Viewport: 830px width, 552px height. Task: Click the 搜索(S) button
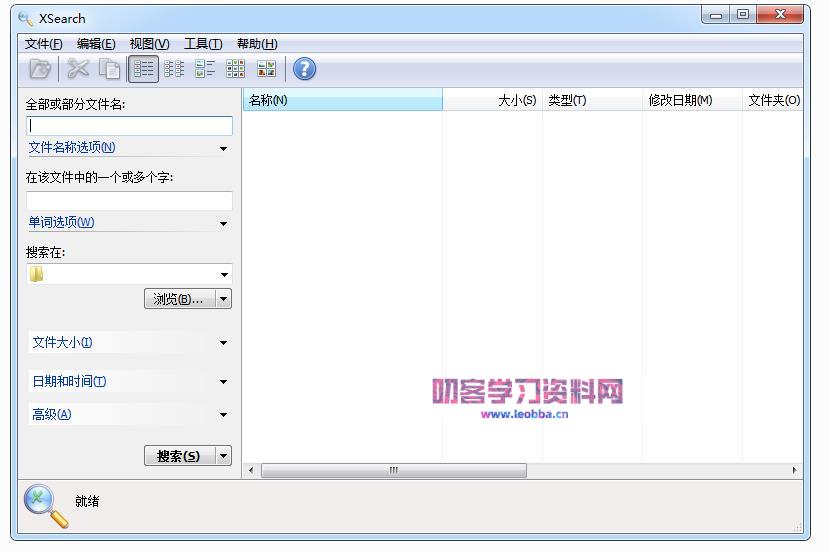point(180,456)
